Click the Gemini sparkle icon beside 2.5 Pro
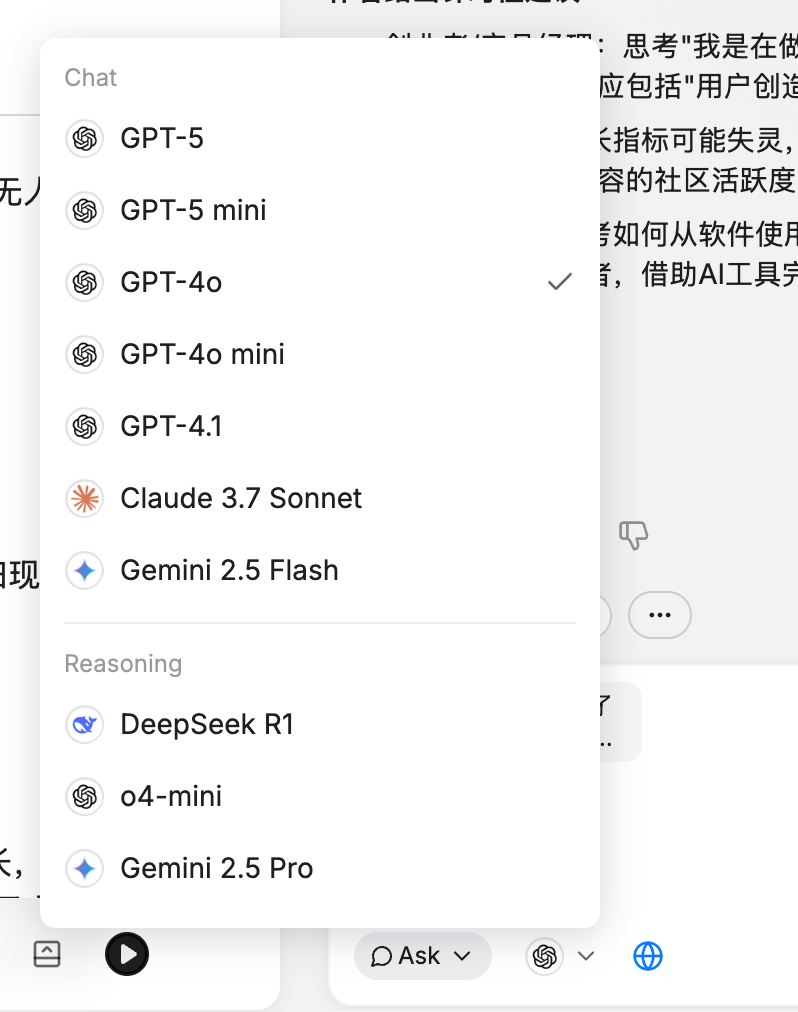The image size is (798, 1012). tap(85, 868)
